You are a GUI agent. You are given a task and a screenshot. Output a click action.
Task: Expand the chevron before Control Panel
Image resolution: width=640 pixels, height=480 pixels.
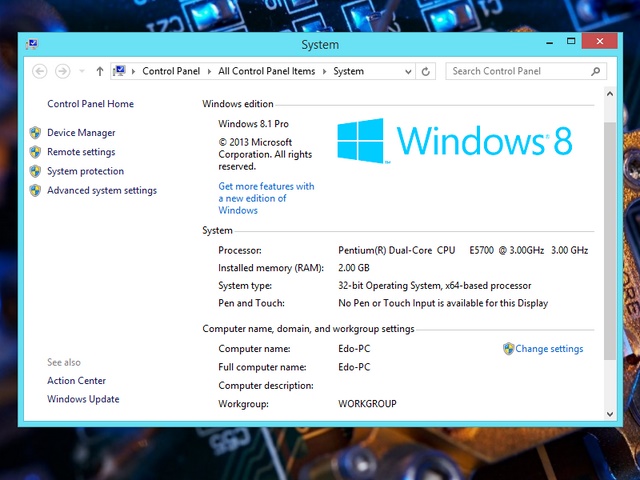pyautogui.click(x=133, y=71)
